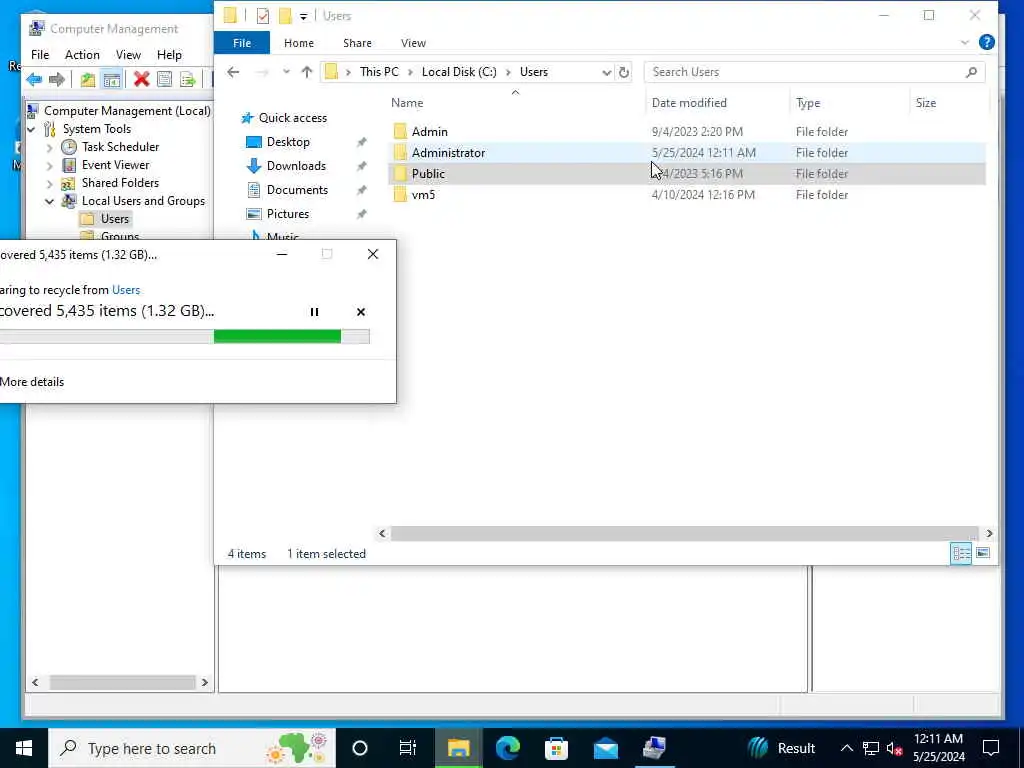Switch to Details view using the status bar icon
This screenshot has height=768, width=1024.
(961, 554)
